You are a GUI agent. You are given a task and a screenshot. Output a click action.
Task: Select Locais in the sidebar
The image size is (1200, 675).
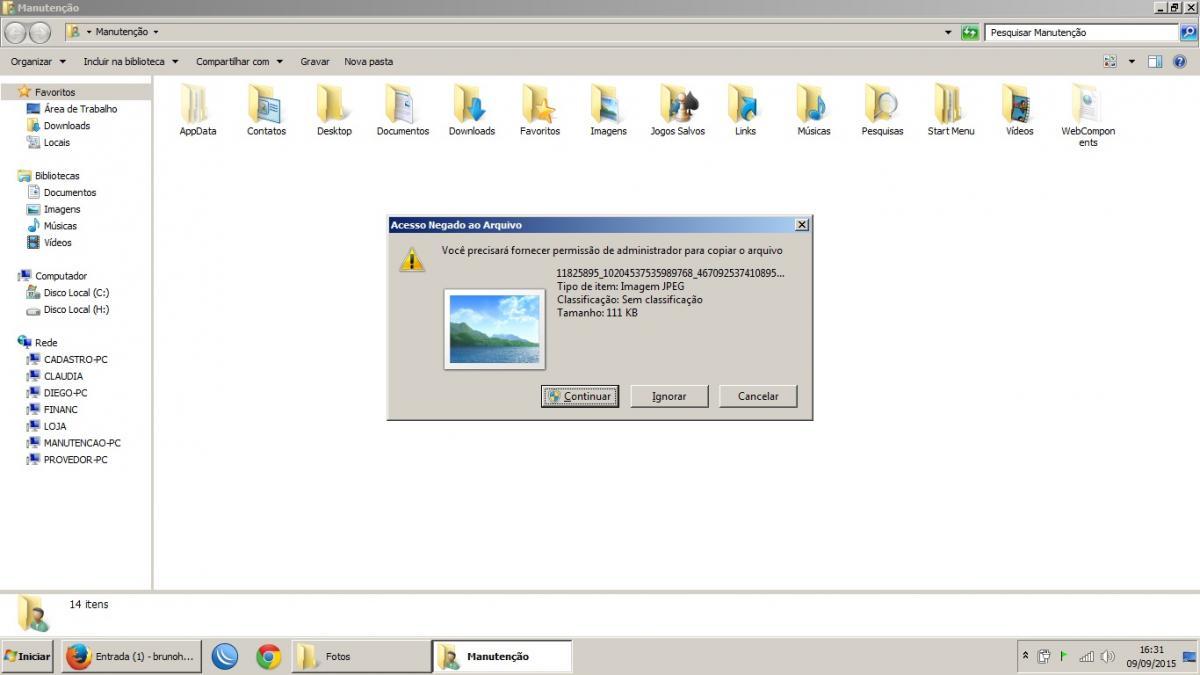pyautogui.click(x=57, y=142)
